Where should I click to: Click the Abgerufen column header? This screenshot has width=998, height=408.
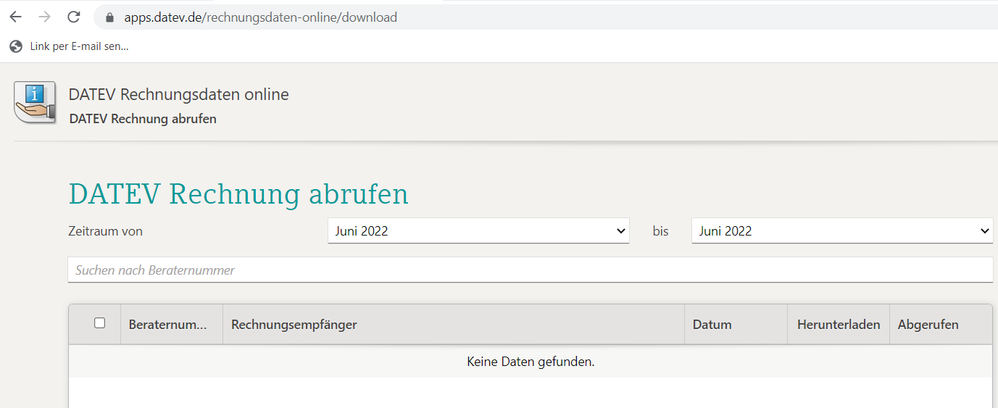pos(928,325)
